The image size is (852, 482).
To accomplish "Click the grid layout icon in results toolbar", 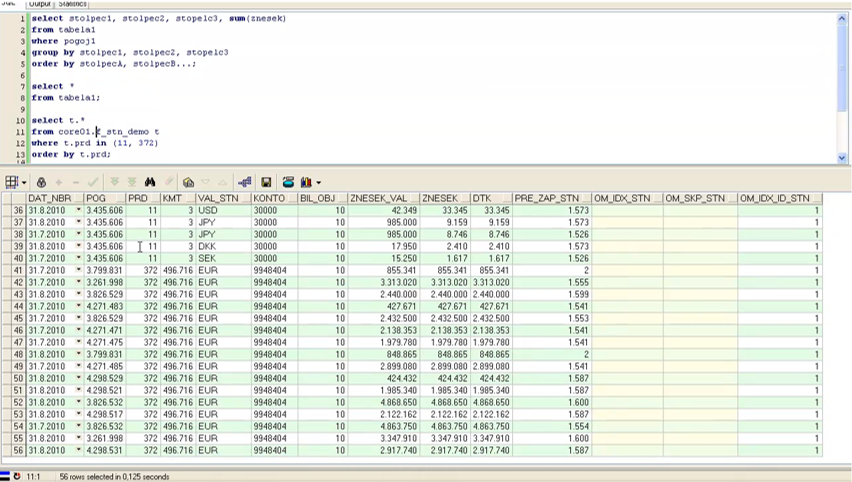I will pyautogui.click(x=11, y=182).
